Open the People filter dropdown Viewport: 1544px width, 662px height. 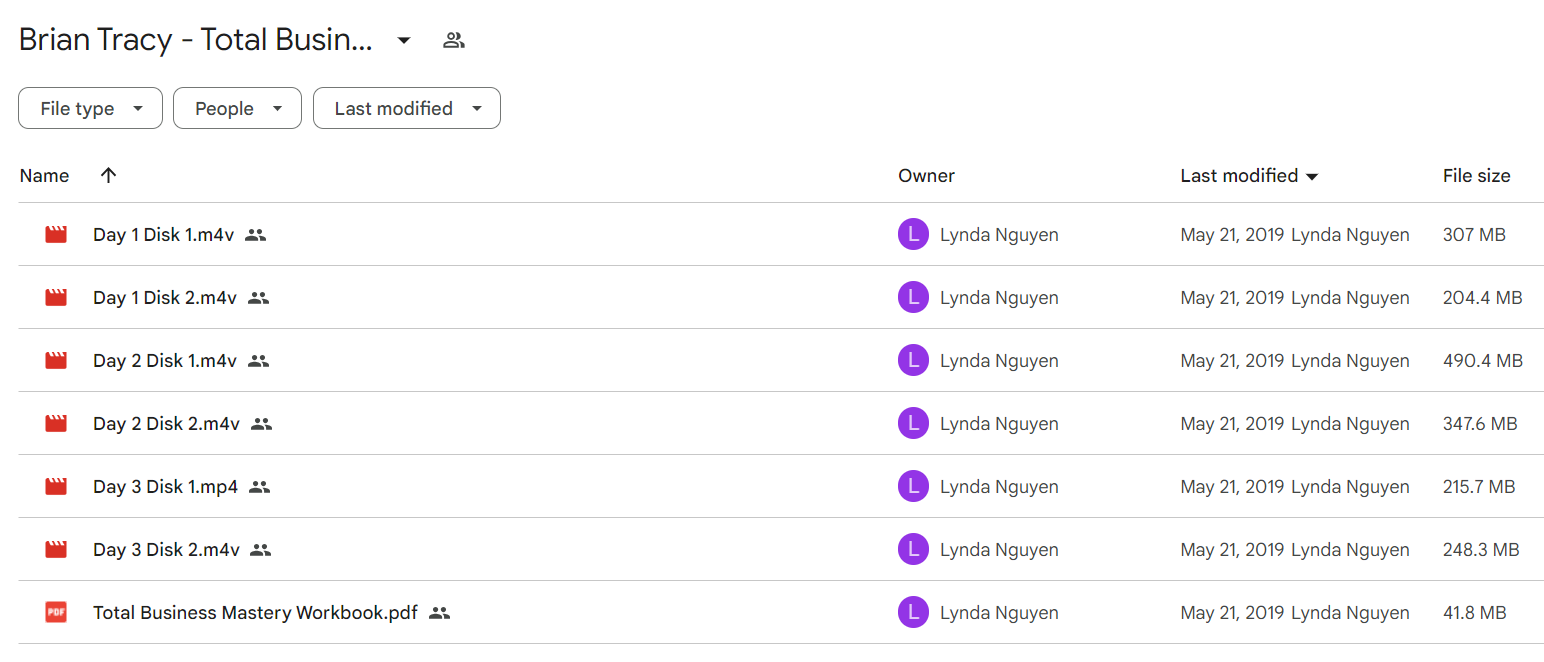click(237, 108)
